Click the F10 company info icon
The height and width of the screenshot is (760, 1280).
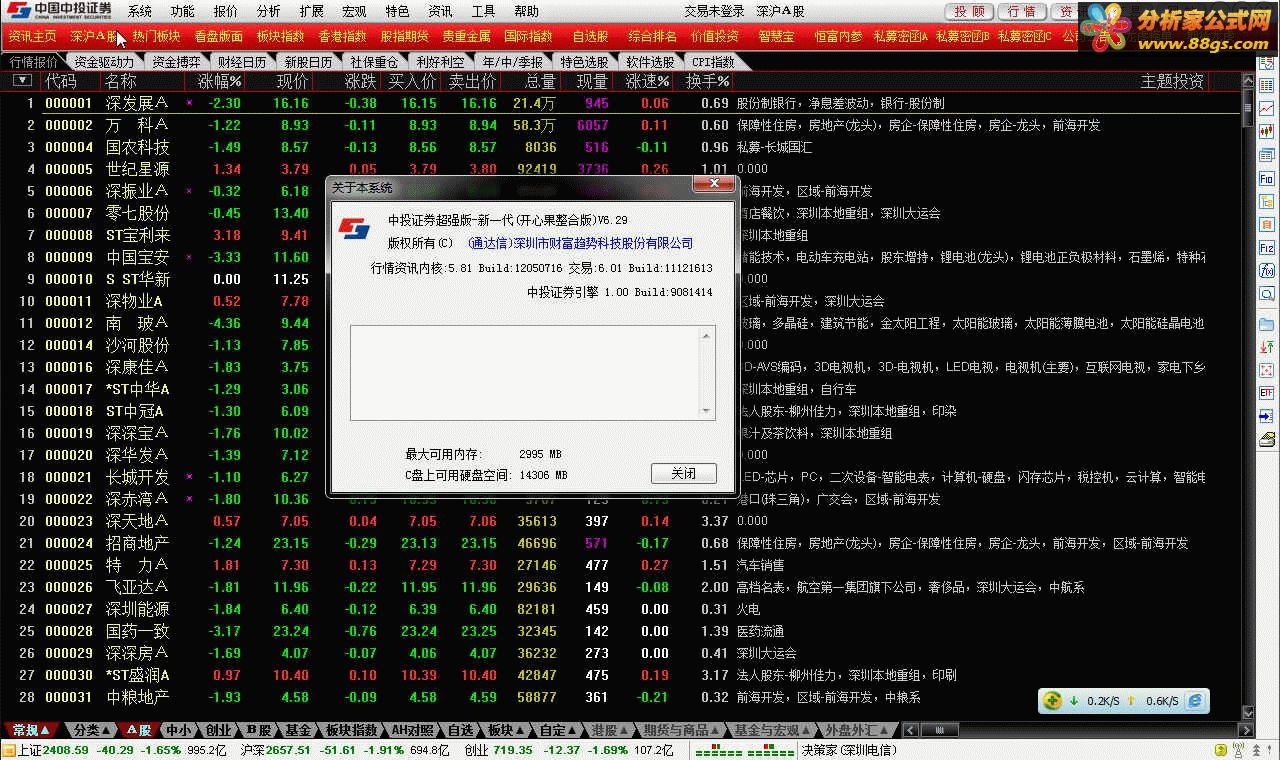pyautogui.click(x=1266, y=178)
